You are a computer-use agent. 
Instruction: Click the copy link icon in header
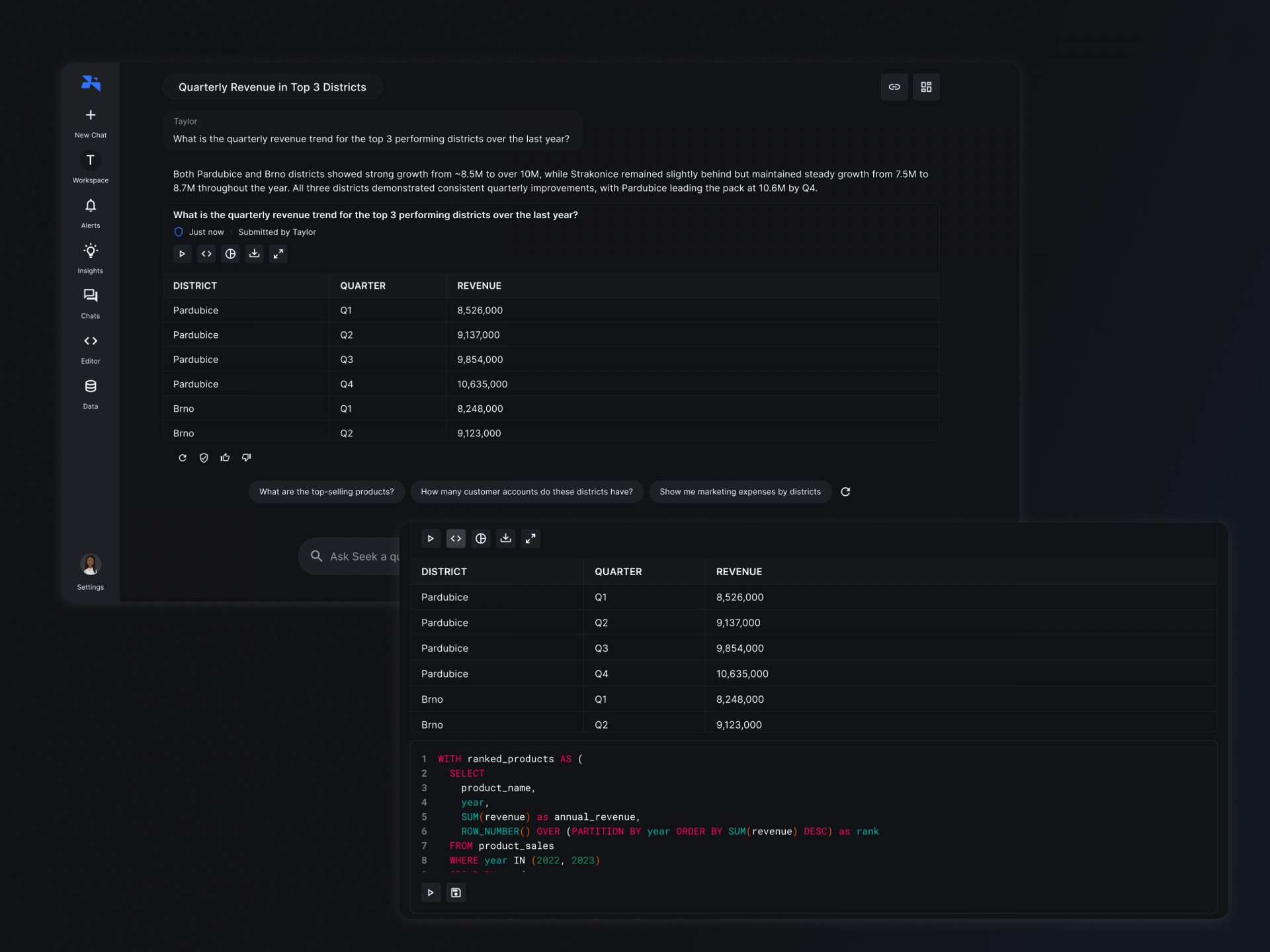click(x=894, y=87)
